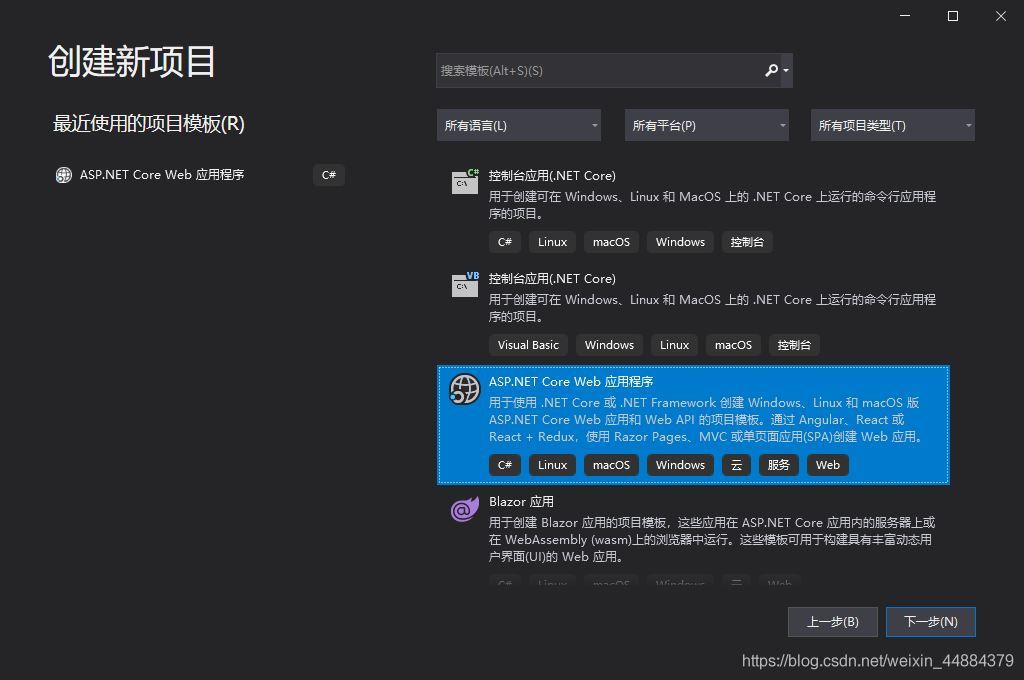Open the 所有平台 platform filter dropdown

[707, 125]
